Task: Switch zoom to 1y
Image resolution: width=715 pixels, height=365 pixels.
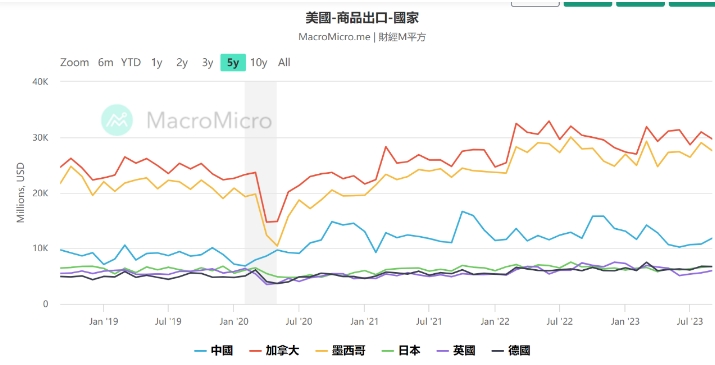Action: pyautogui.click(x=156, y=63)
